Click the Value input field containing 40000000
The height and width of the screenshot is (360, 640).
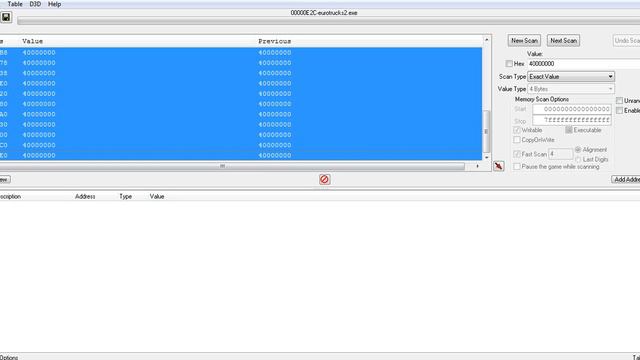pyautogui.click(x=584, y=64)
